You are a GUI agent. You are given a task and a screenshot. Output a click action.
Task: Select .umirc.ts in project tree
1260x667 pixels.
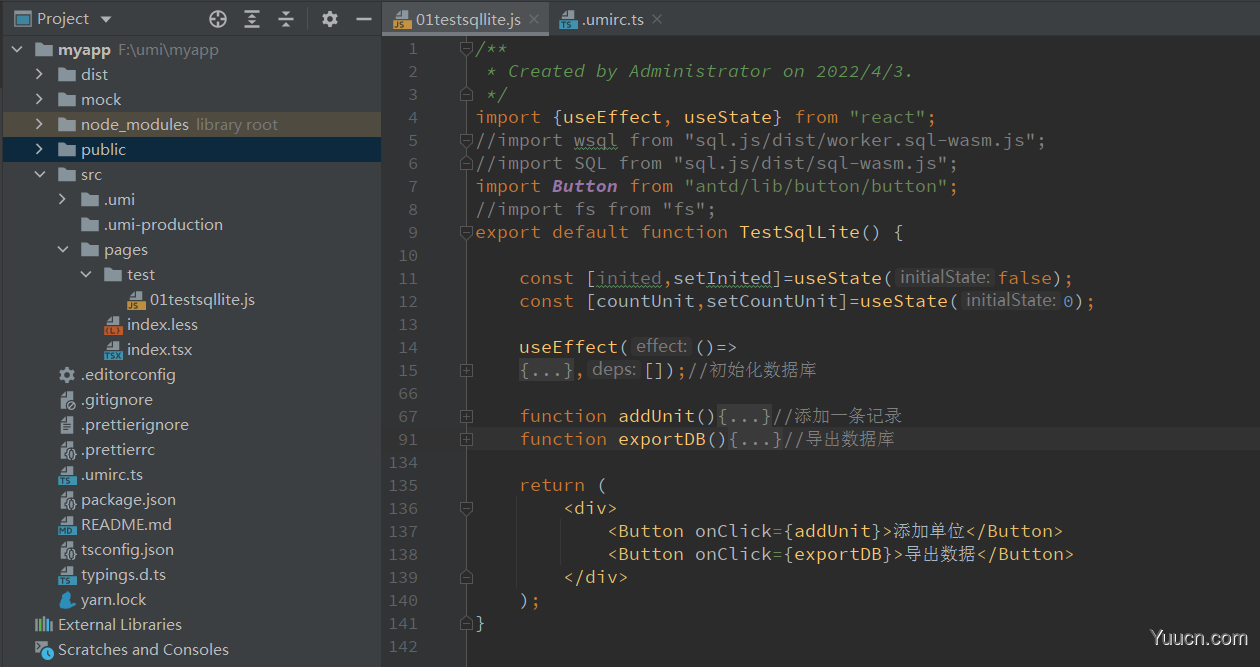[x=112, y=475]
